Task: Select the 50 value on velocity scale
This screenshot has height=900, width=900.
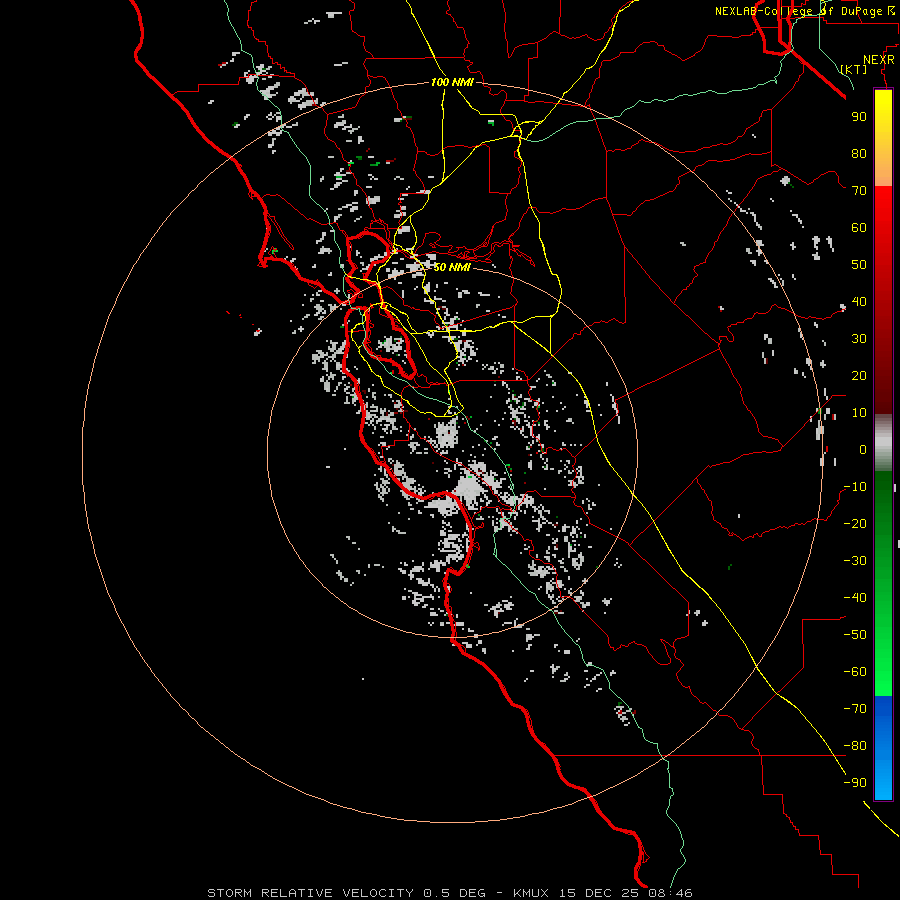Action: pos(859,265)
